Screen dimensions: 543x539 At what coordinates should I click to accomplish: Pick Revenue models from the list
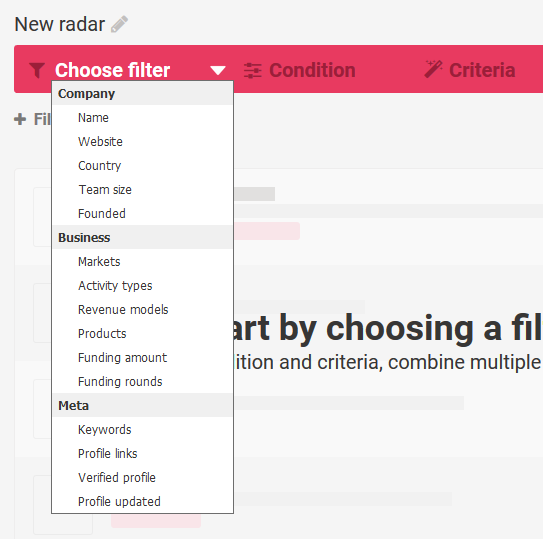142,309
